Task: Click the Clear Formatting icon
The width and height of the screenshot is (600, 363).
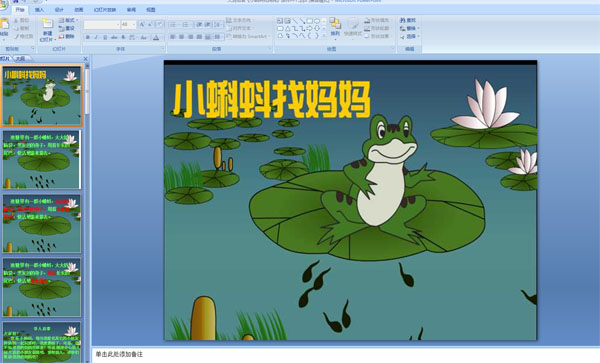Action: point(160,24)
